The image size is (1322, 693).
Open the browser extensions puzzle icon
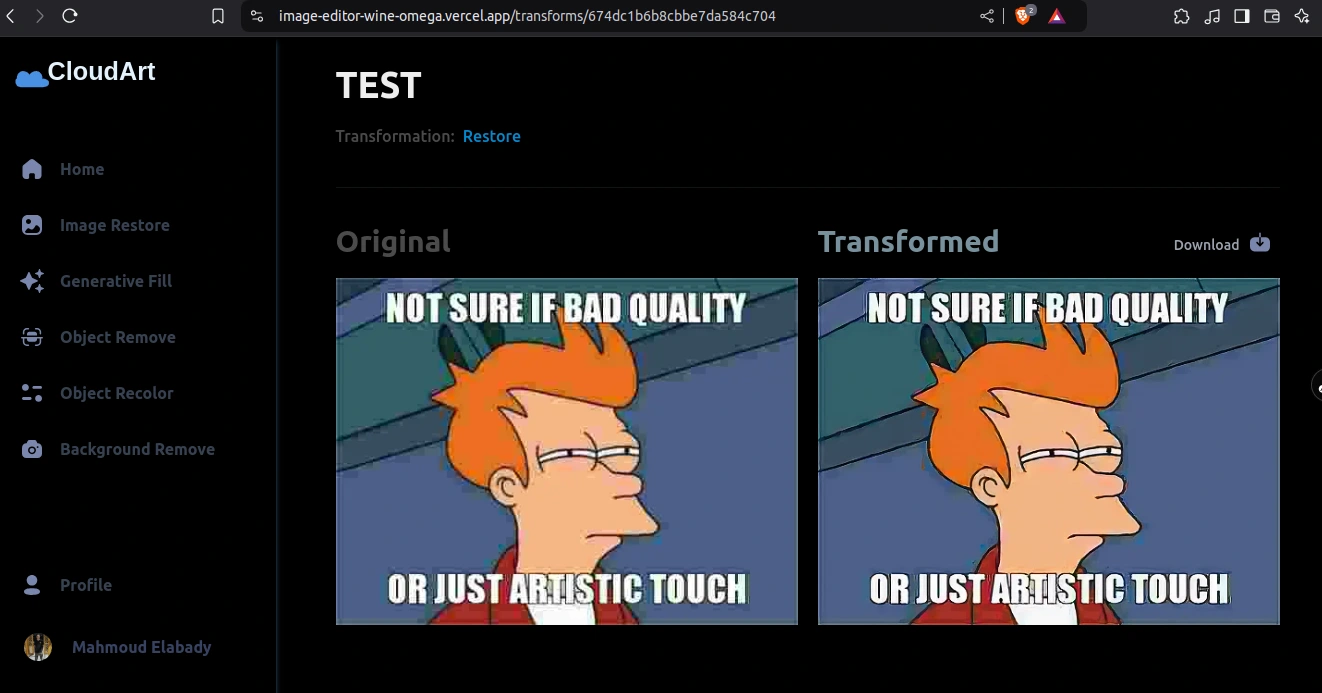tap(1181, 16)
